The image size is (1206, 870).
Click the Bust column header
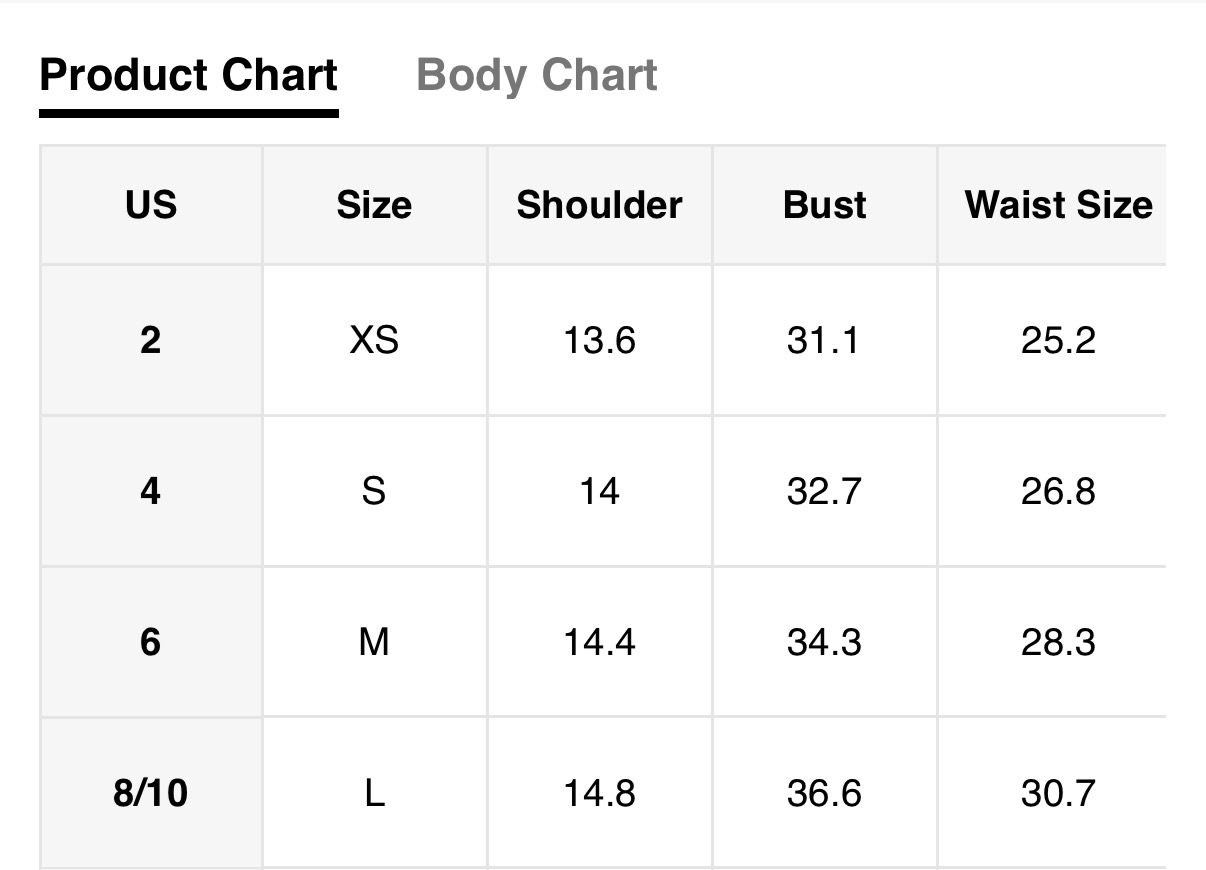[x=824, y=205]
